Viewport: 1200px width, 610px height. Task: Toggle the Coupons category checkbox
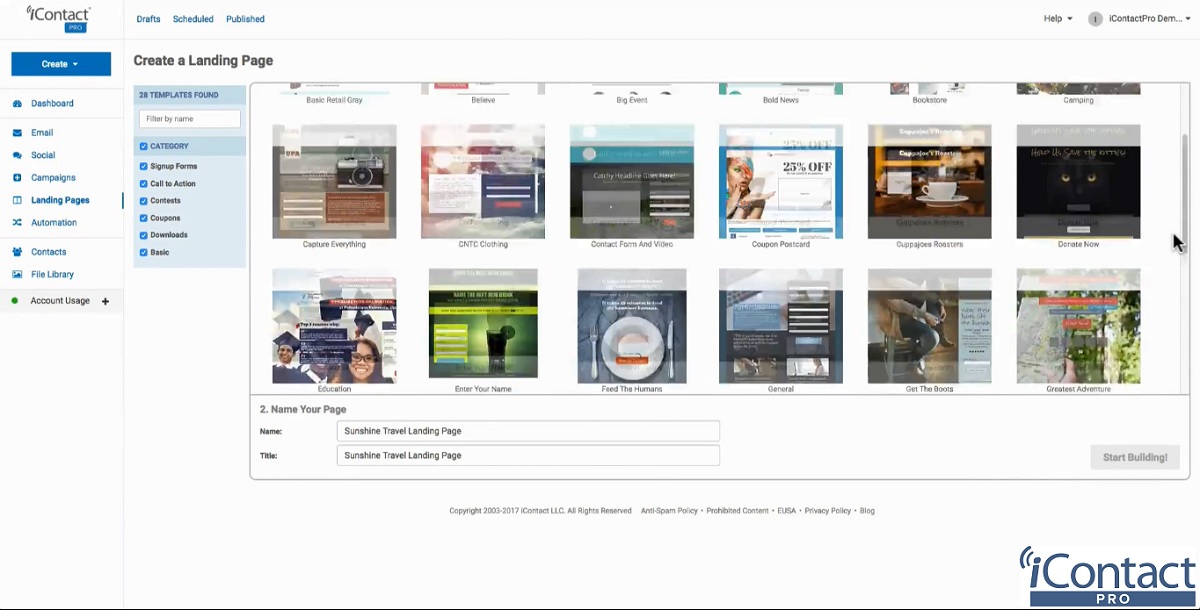coord(144,218)
